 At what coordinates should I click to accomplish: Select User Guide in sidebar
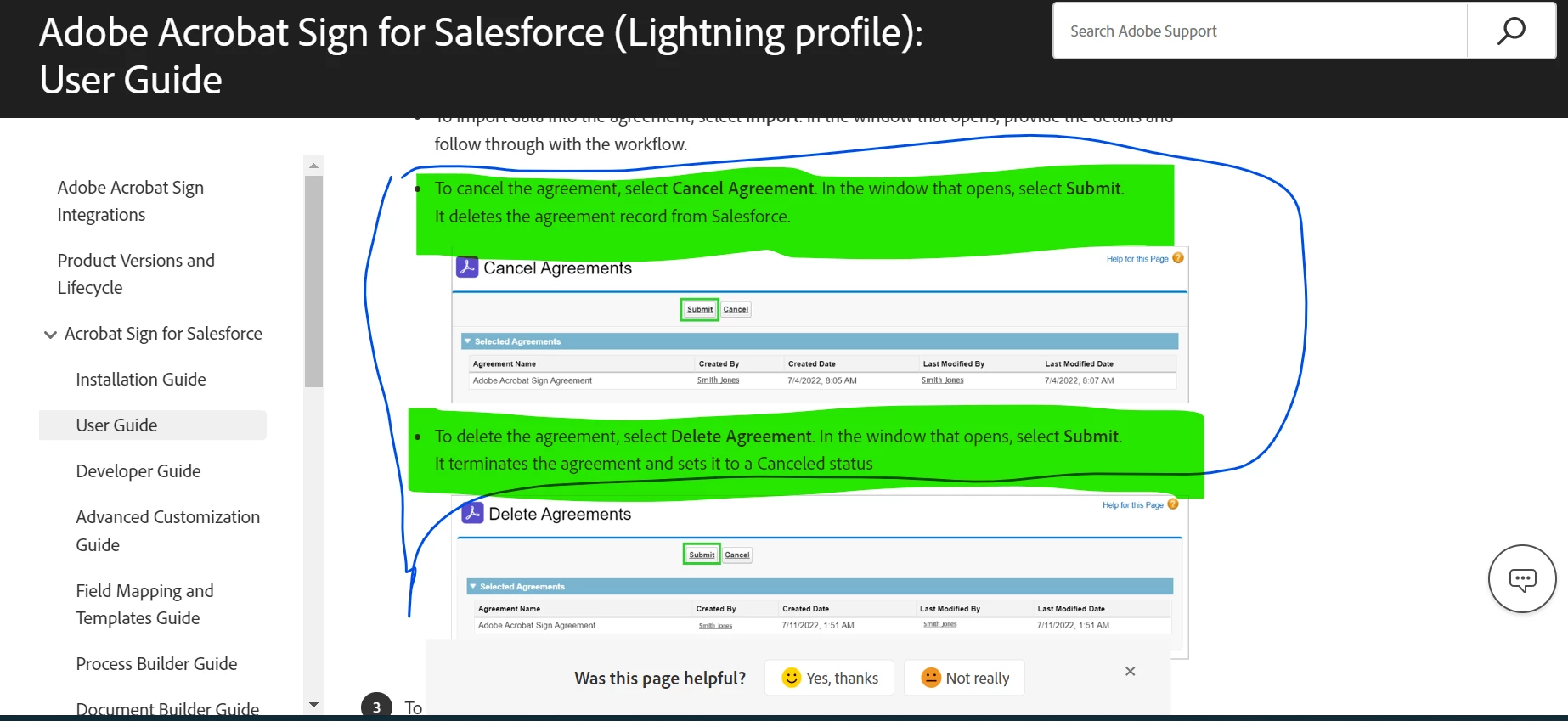(153, 425)
